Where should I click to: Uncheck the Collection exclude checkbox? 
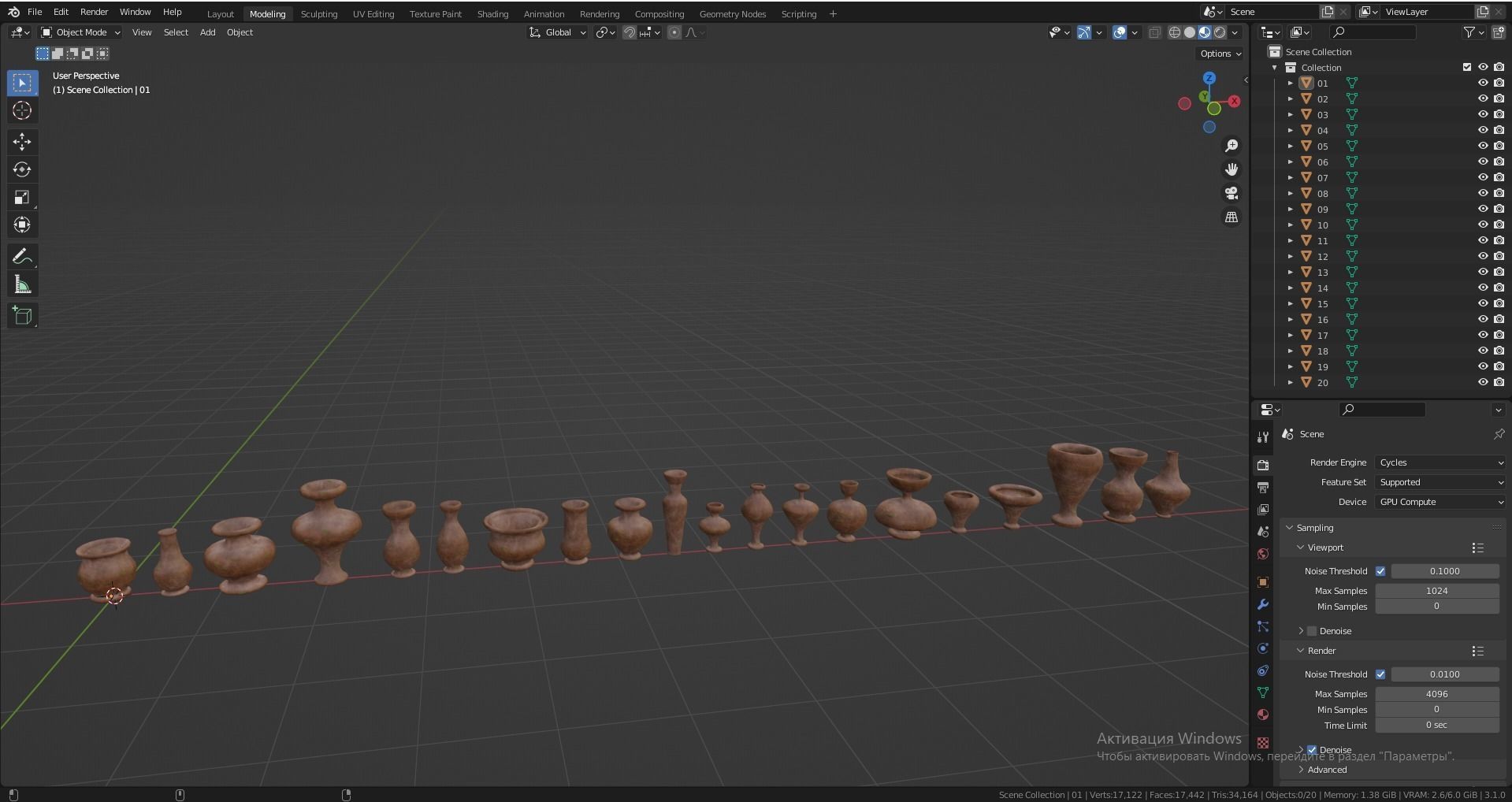tap(1466, 67)
